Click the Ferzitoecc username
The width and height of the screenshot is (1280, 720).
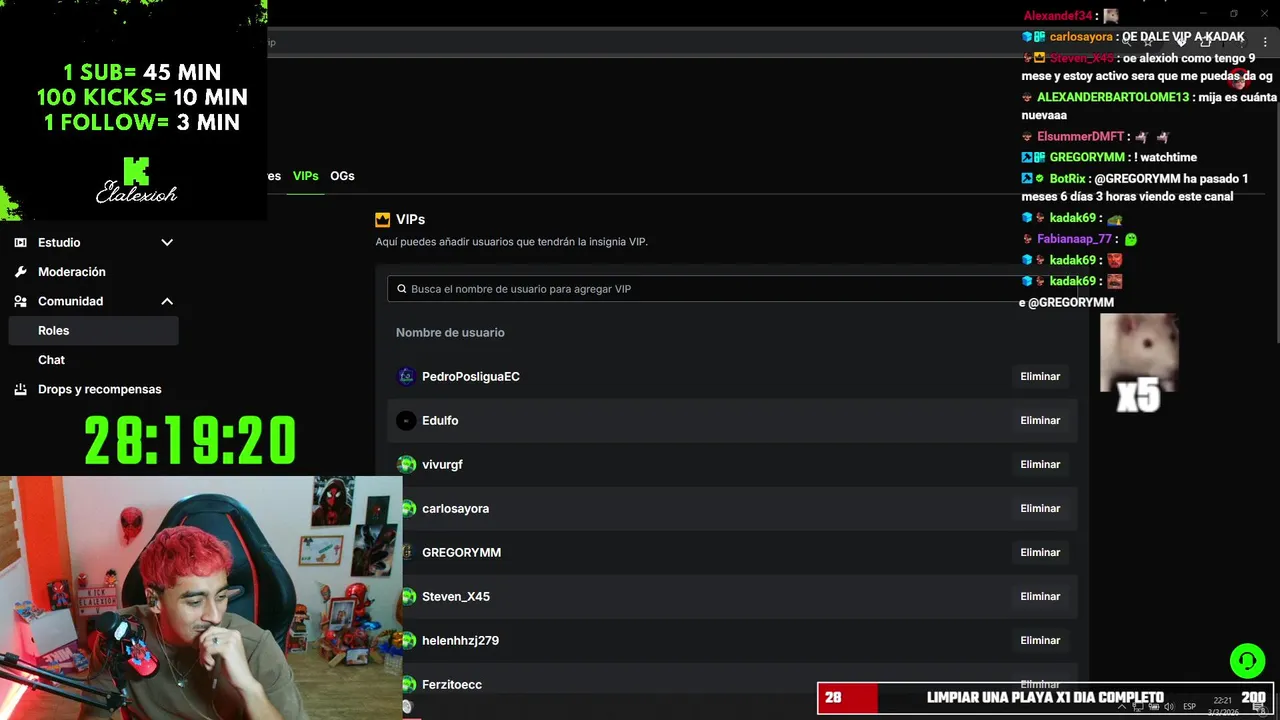[x=452, y=684]
